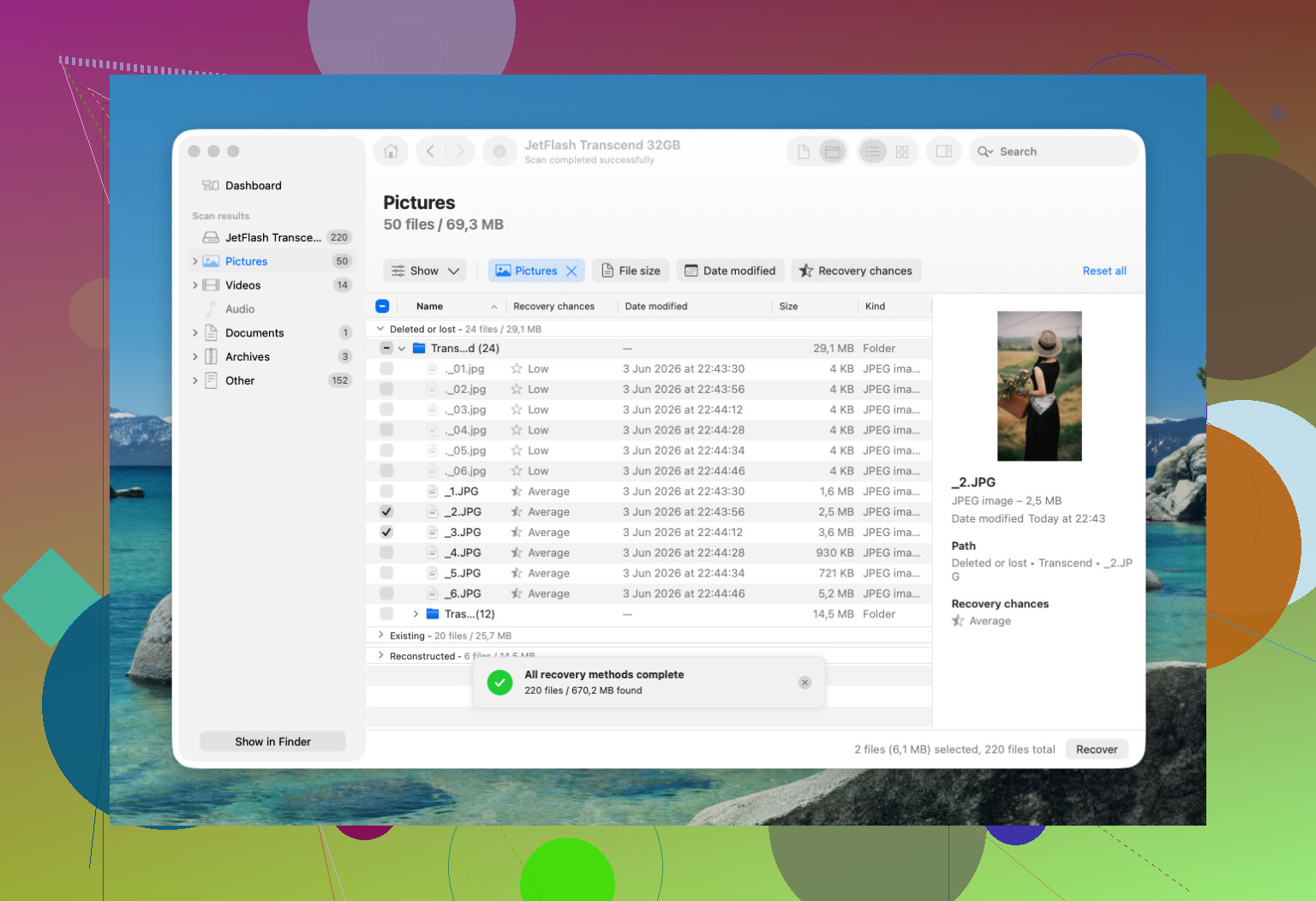Image resolution: width=1316 pixels, height=901 pixels.
Task: Click Show in Finder button
Action: click(272, 742)
